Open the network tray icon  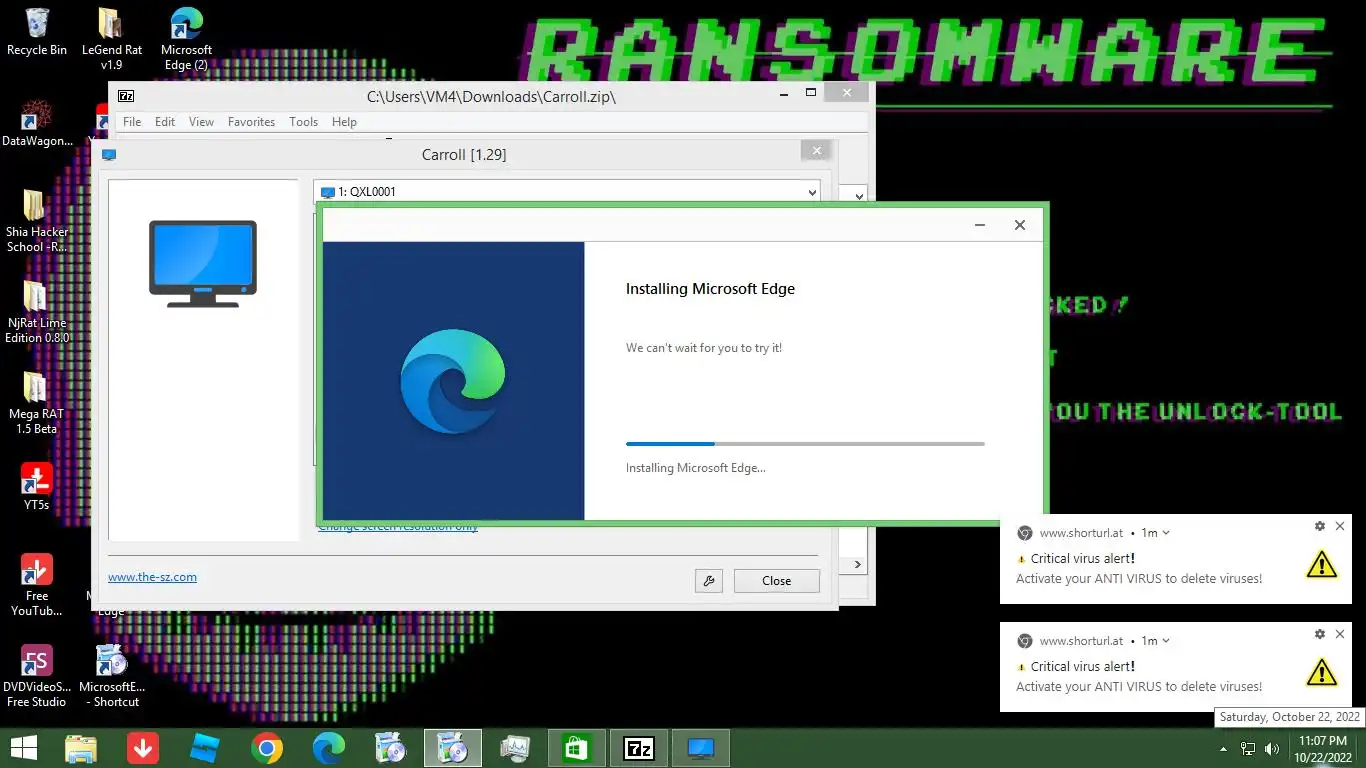[x=1248, y=748]
